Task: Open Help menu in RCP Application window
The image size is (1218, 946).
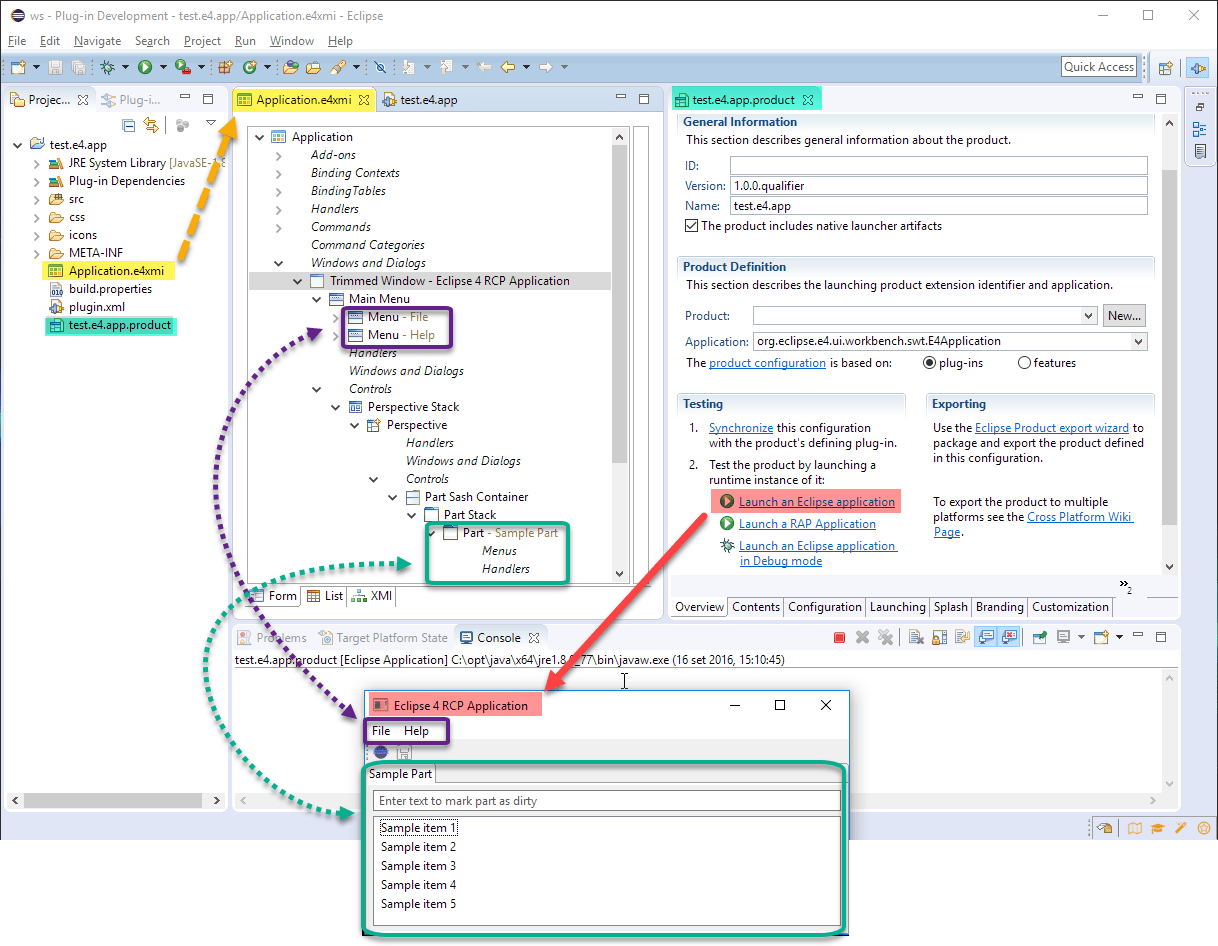Action: [x=416, y=731]
